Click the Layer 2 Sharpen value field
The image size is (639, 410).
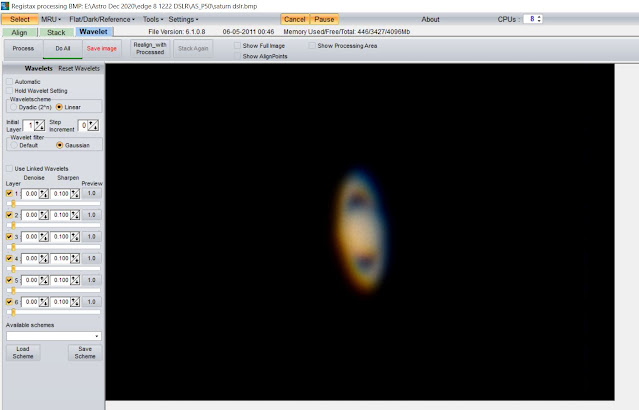pos(61,215)
